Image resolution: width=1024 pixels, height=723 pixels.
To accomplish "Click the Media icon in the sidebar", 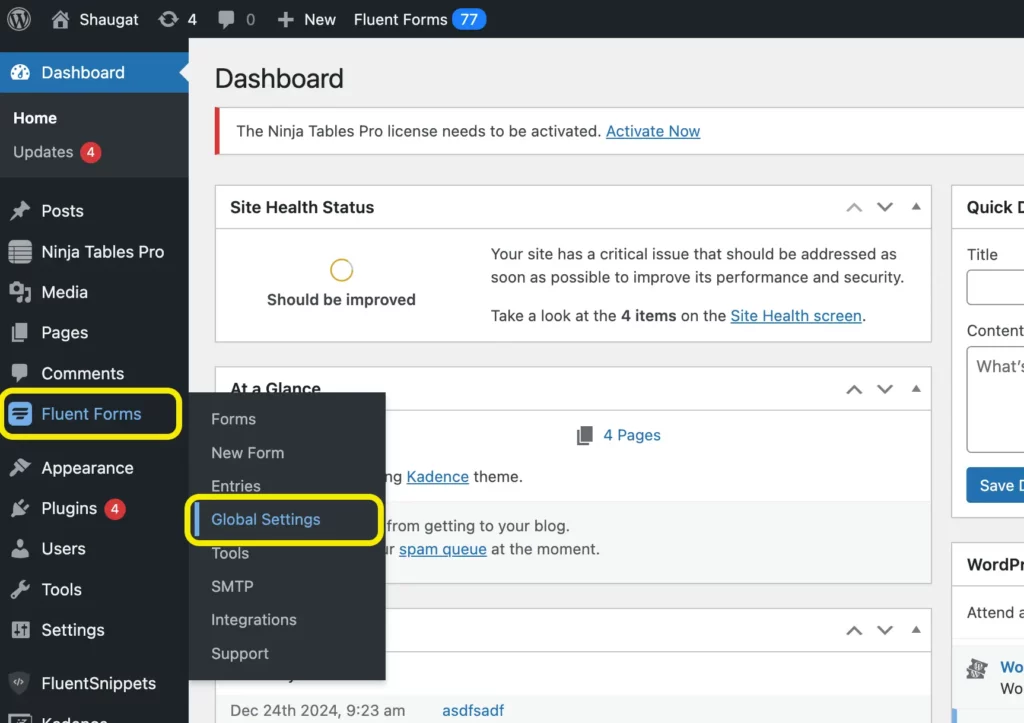I will click(20, 292).
